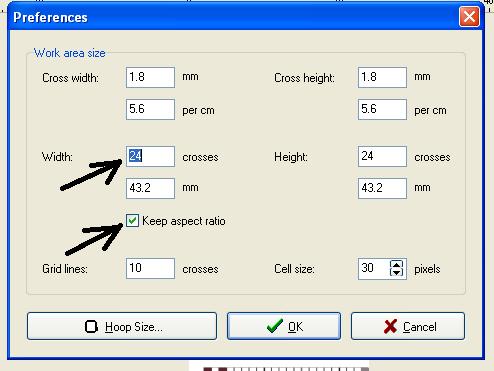Focus the Width mm input field
Screen dimensions: 494x371
tap(150, 188)
